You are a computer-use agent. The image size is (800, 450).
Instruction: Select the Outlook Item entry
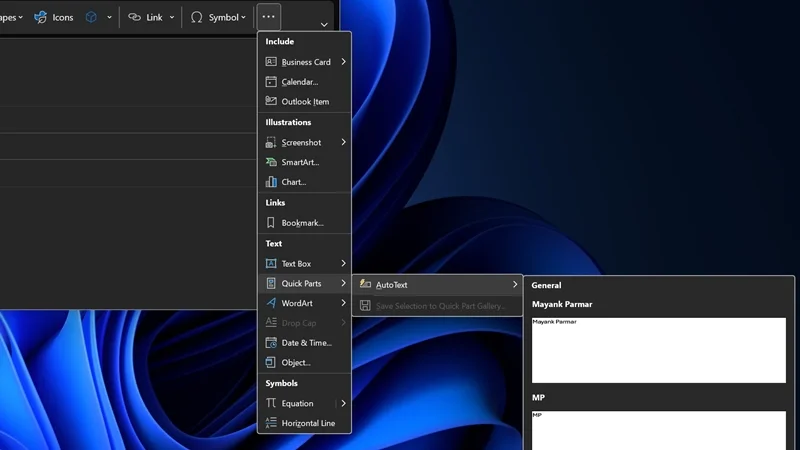[304, 102]
